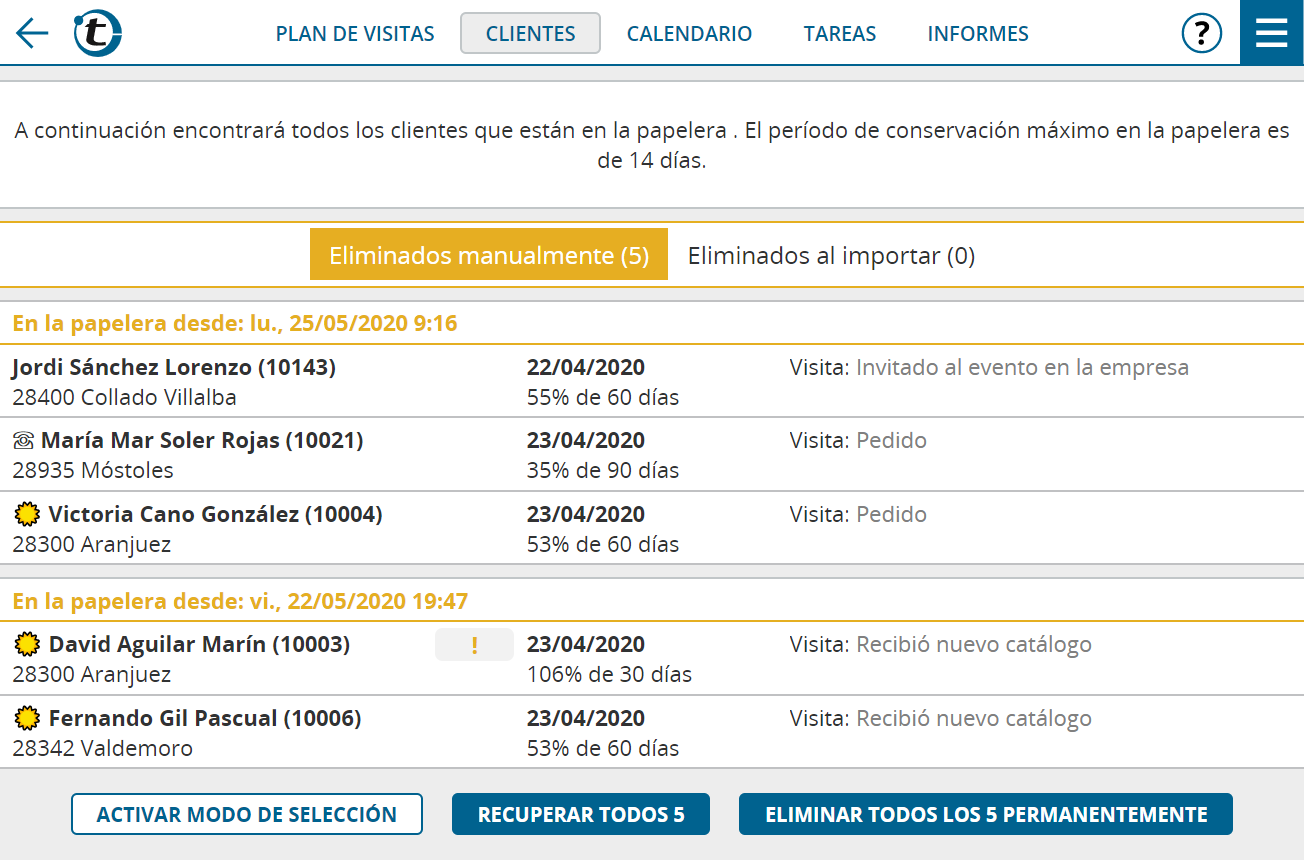Open the hamburger main menu
This screenshot has height=860, width=1304.
coord(1272,33)
